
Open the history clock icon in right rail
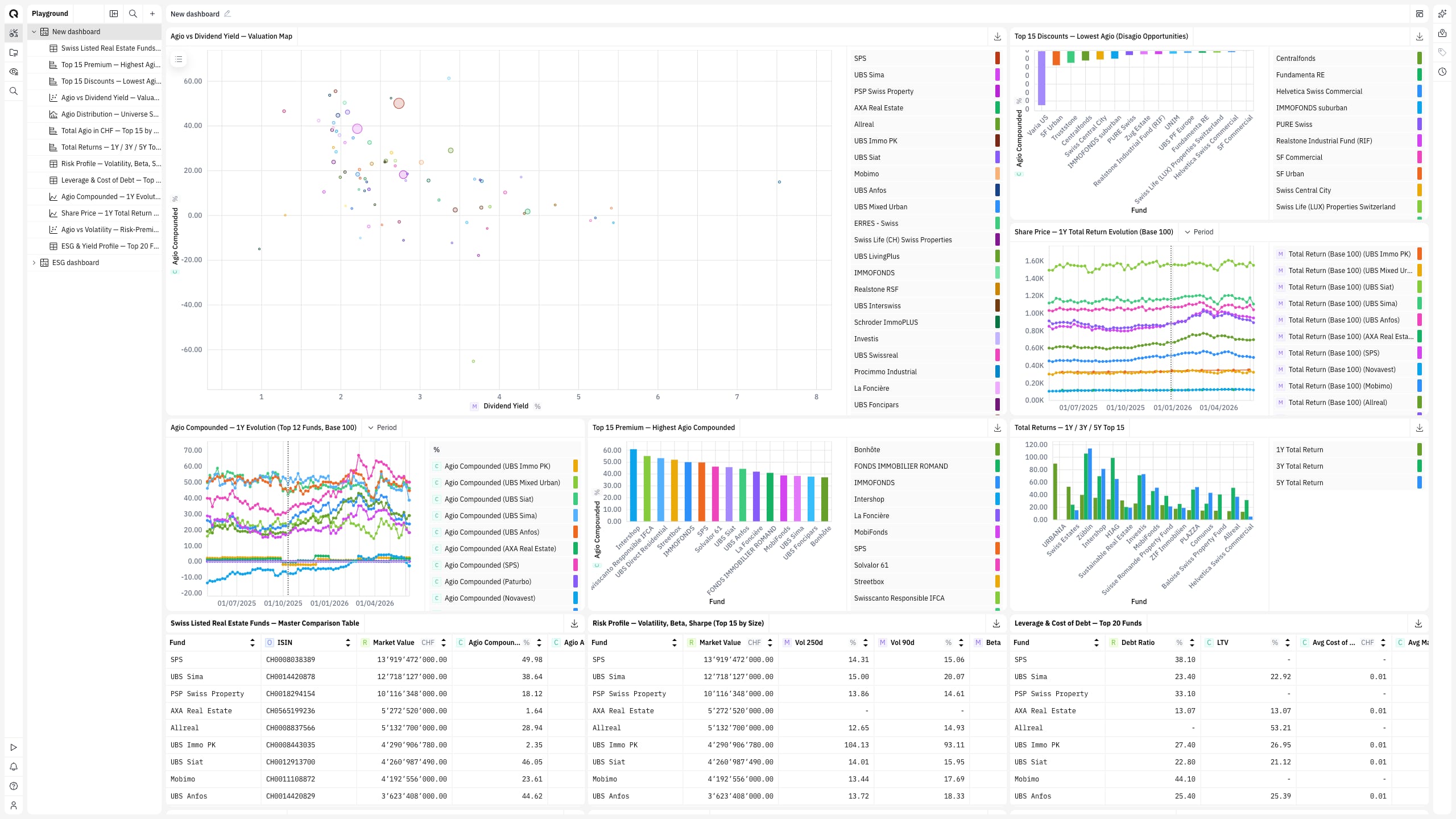[1442, 72]
